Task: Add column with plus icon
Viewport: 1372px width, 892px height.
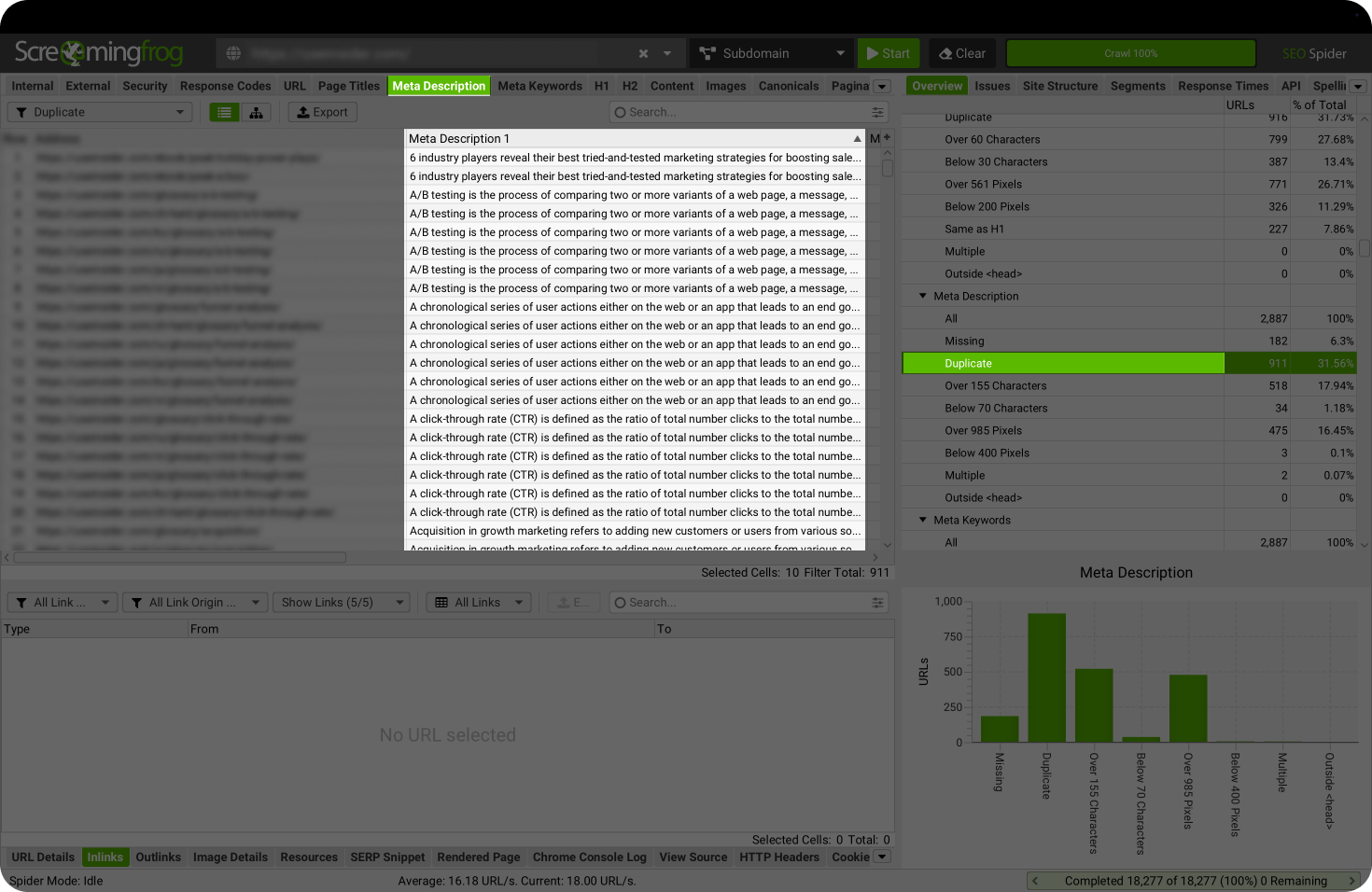Action: (x=887, y=138)
